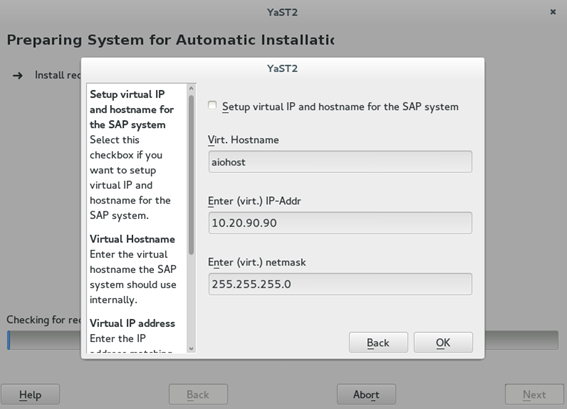Click the arrow icon beside Install step
Image resolution: width=567 pixels, height=409 pixels.
pyautogui.click(x=18, y=76)
